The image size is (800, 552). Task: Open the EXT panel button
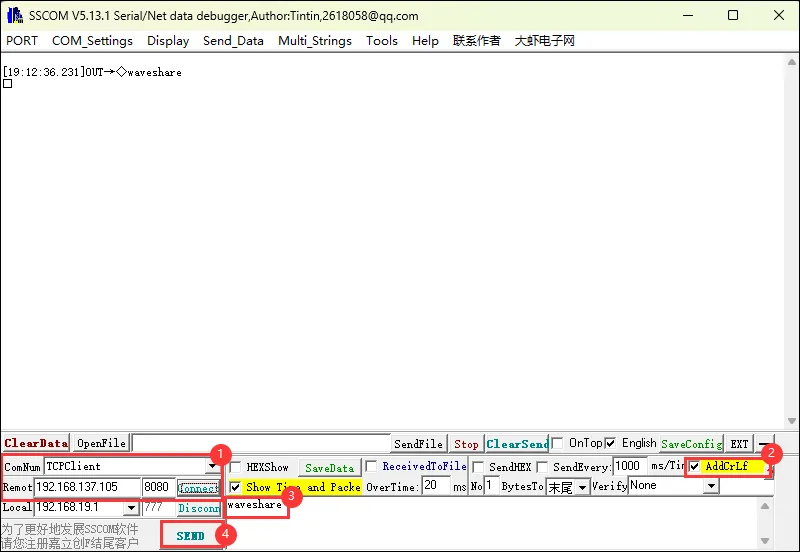[739, 443]
